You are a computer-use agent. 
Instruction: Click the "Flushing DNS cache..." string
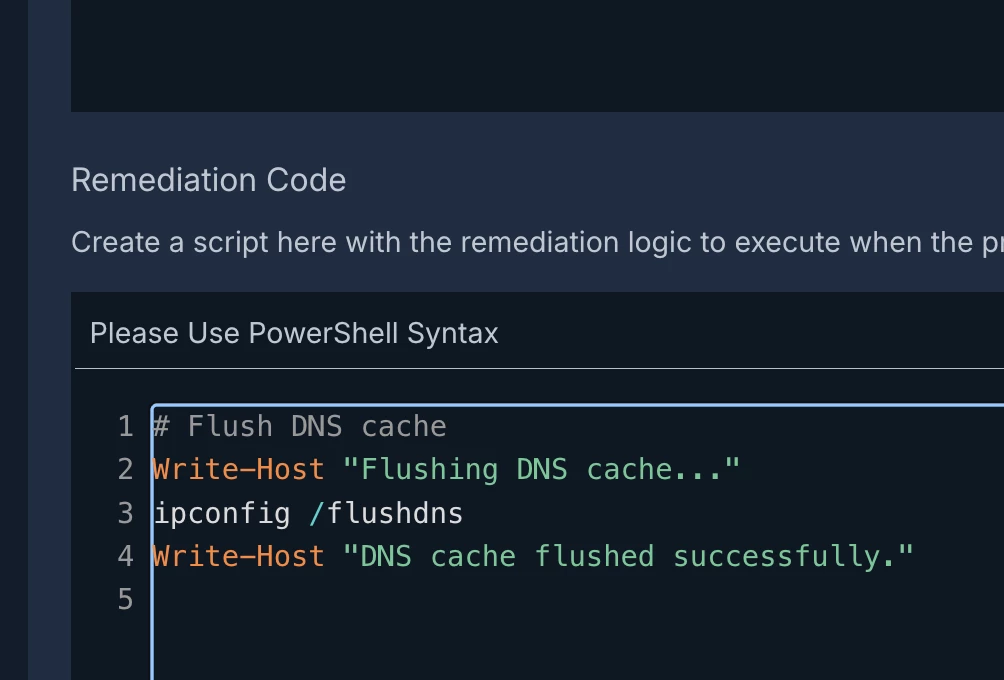(x=541, y=469)
